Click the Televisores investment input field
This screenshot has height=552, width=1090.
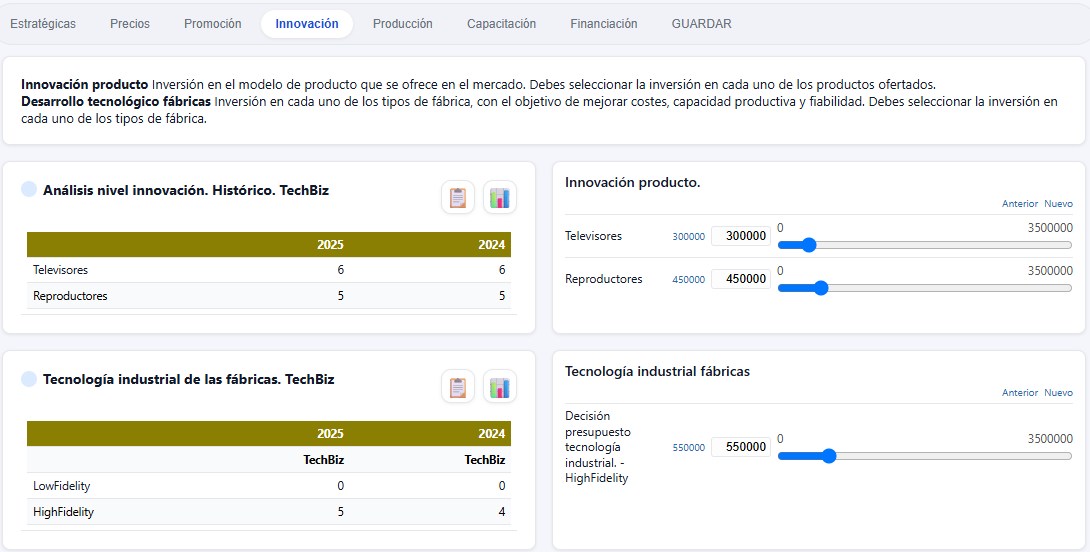741,236
